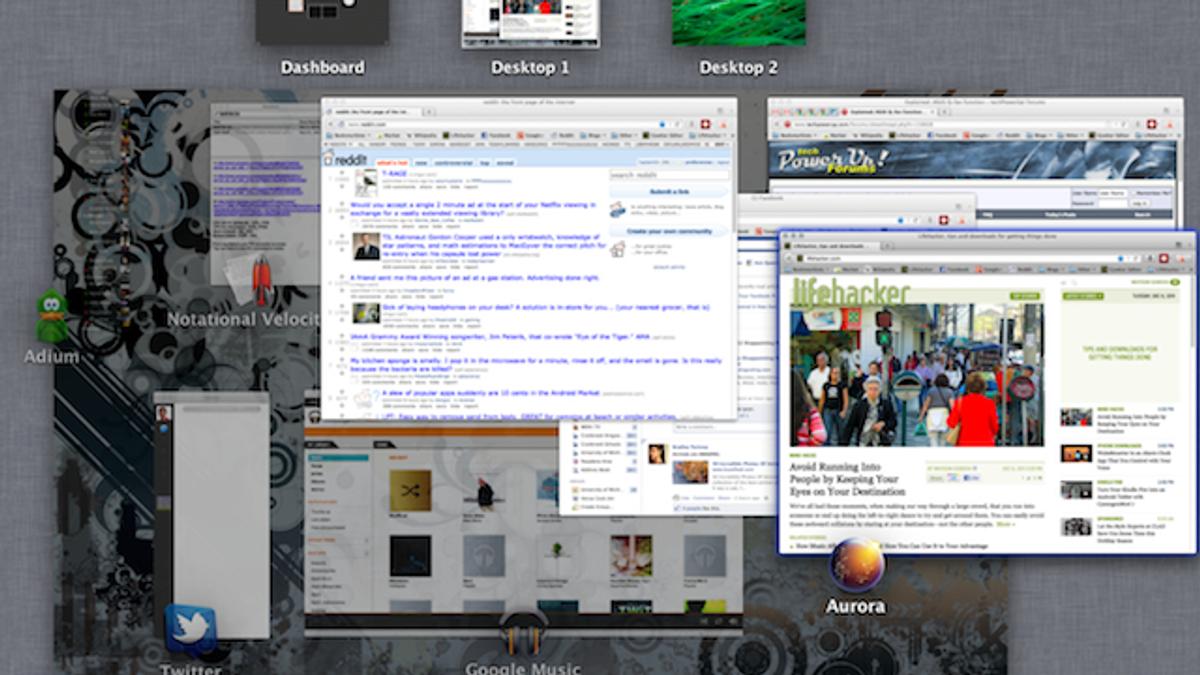This screenshot has width=1200, height=675.
Task: Click the "More »" link in the Lifehacker article
Action: pos(1004,523)
